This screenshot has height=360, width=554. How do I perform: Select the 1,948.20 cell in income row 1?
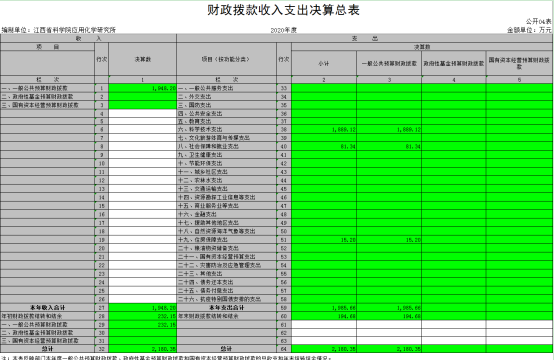coord(143,88)
